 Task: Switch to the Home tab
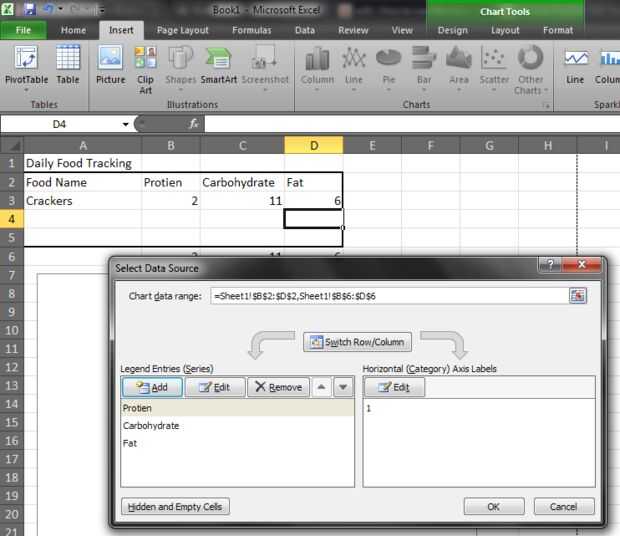pyautogui.click(x=73, y=30)
